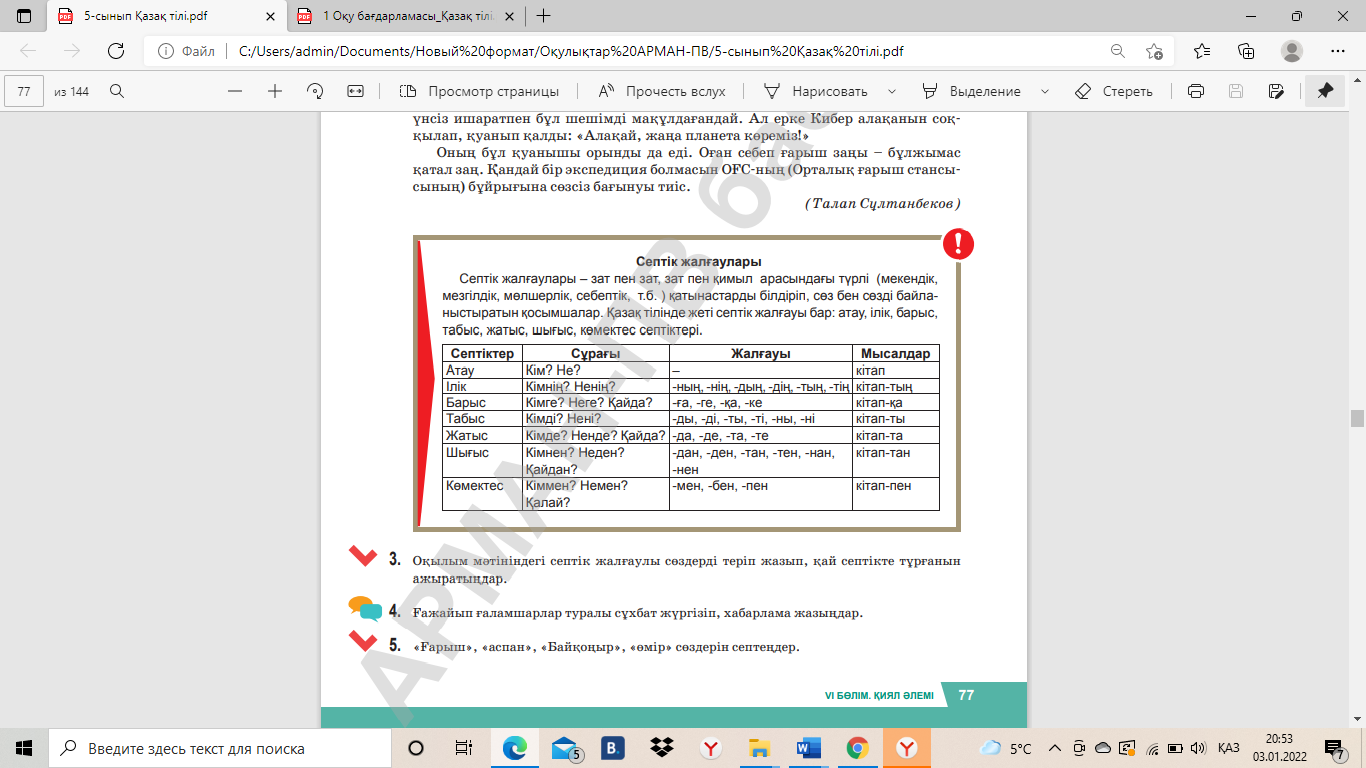The image size is (1366, 768).
Task: Open the clock showing 20:53
Action: 1280,748
